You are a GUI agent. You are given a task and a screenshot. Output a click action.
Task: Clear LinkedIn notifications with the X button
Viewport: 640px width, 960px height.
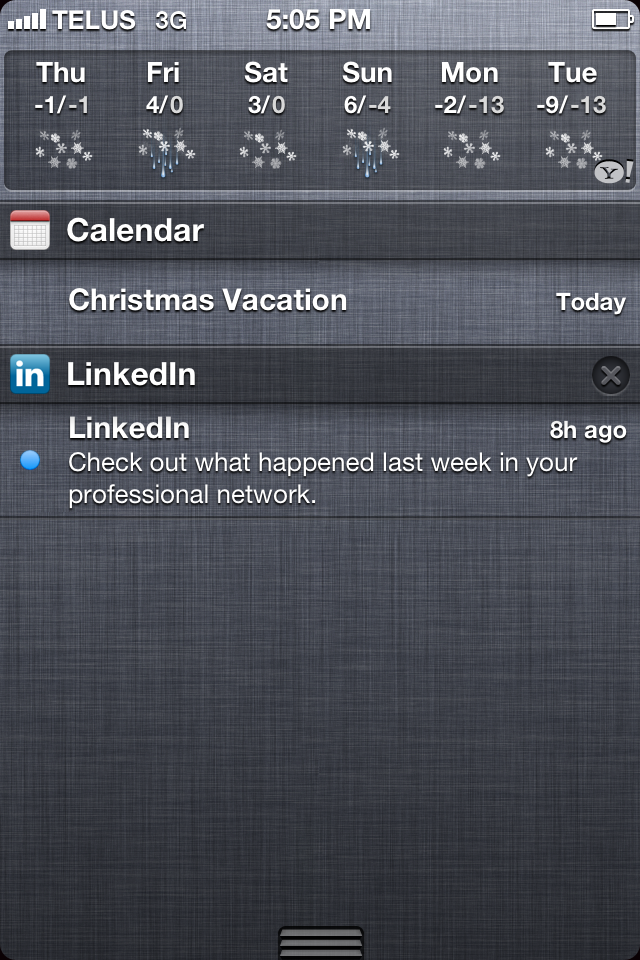[610, 375]
